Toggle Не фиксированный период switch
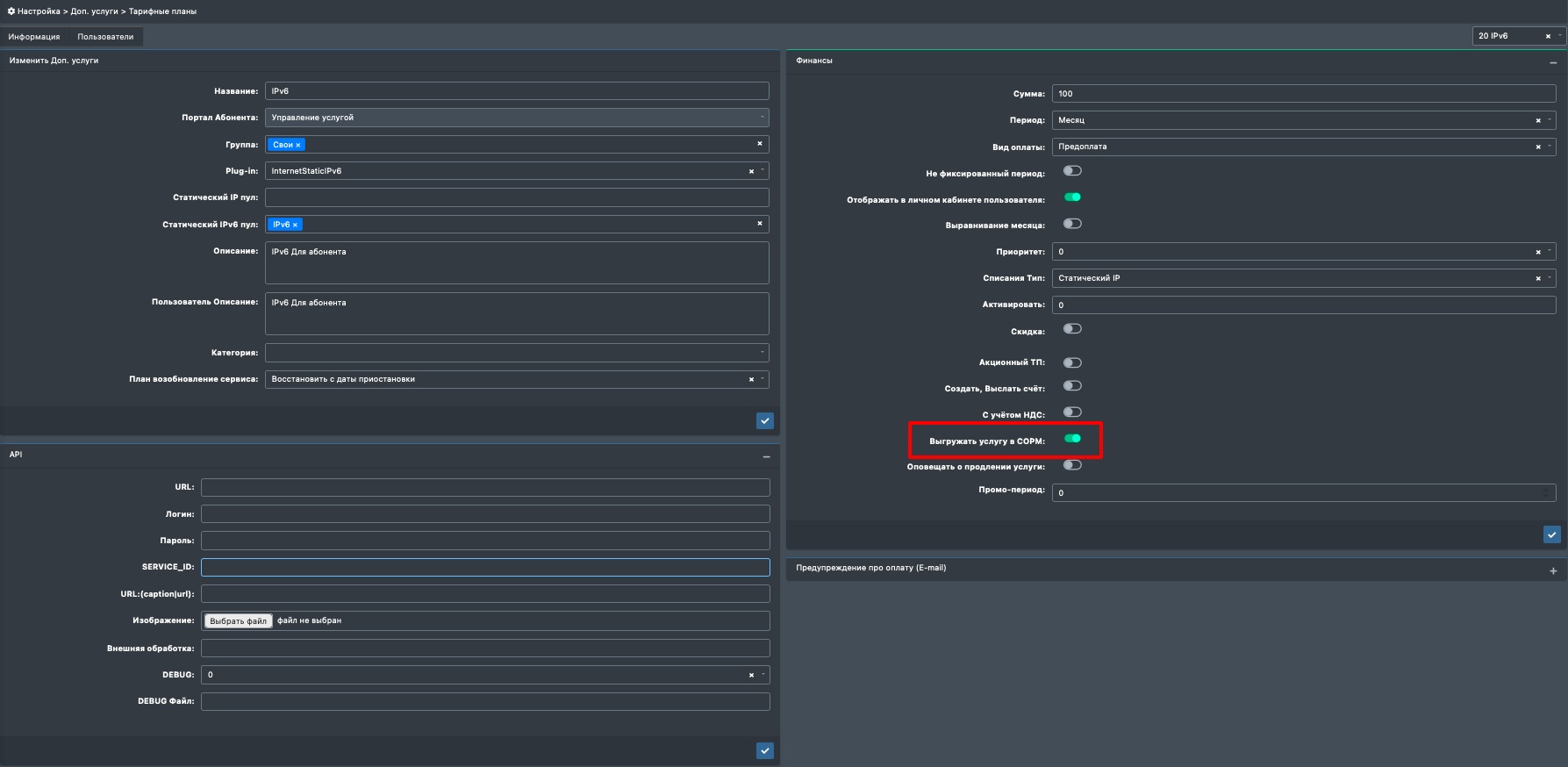Image resolution: width=1568 pixels, height=767 pixels. (x=1072, y=171)
